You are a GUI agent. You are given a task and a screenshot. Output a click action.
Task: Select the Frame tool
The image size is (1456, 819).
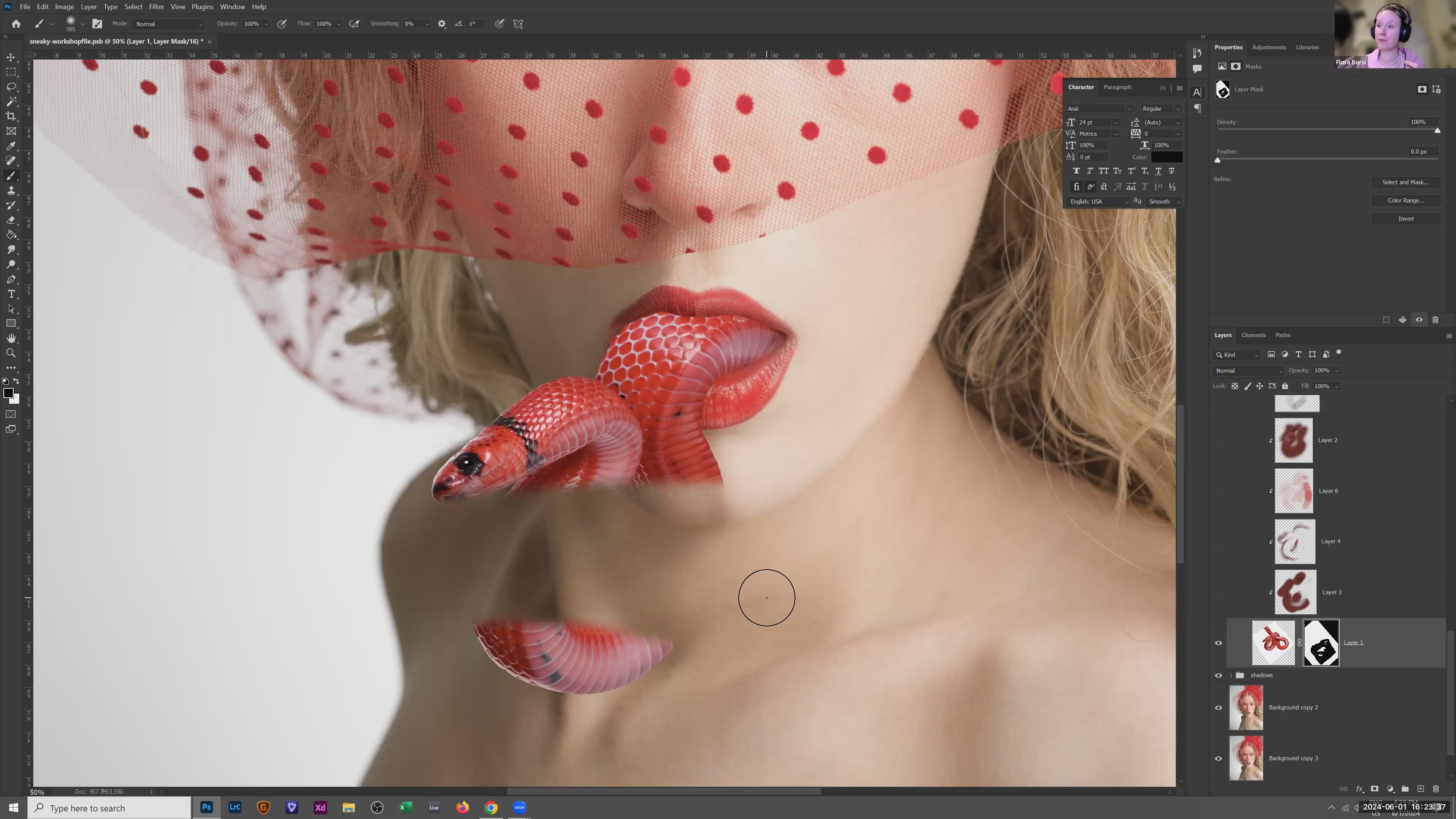click(x=11, y=131)
